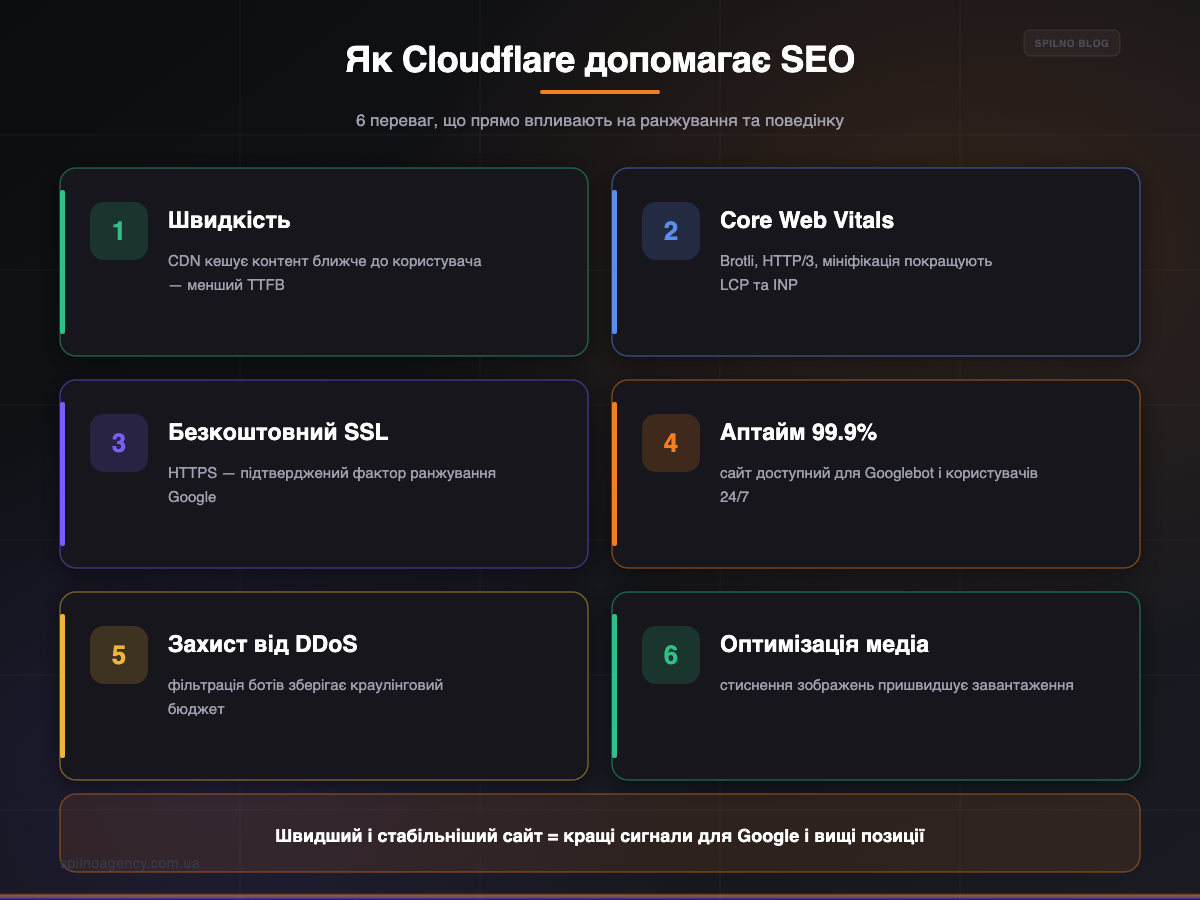The image size is (1200, 900).
Task: Click text "стиснення зображень пришвидшує завантаження"
Action: (897, 685)
